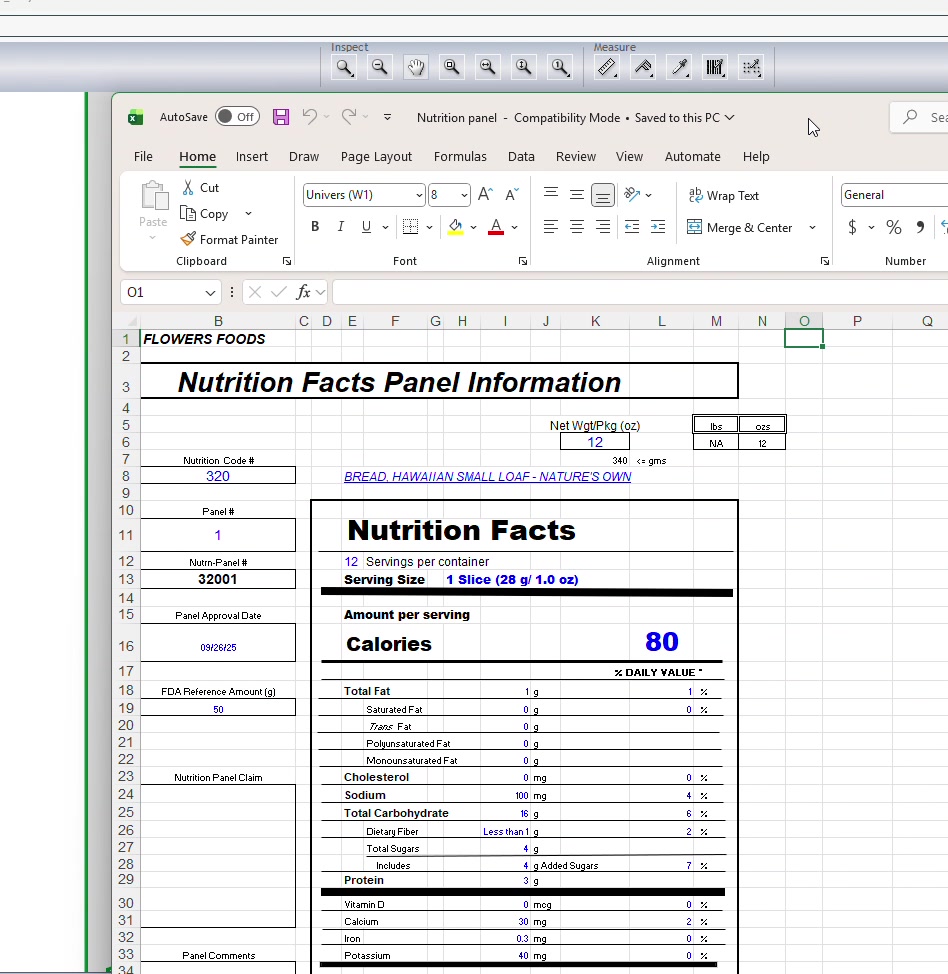Apply Wrap Text to the selection
The height and width of the screenshot is (974, 948).
[723, 195]
